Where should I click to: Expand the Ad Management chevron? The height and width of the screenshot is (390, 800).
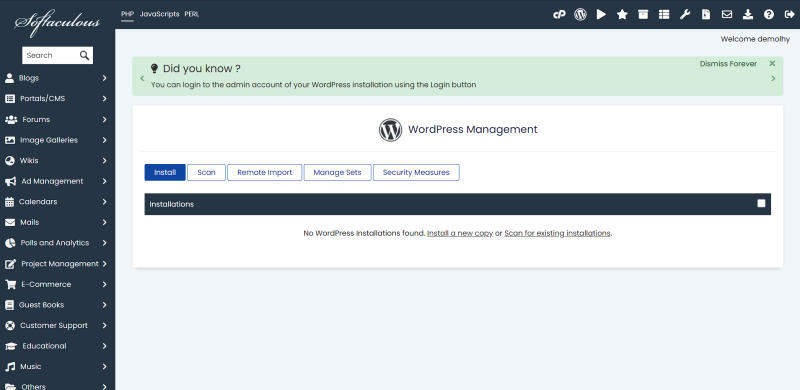104,181
